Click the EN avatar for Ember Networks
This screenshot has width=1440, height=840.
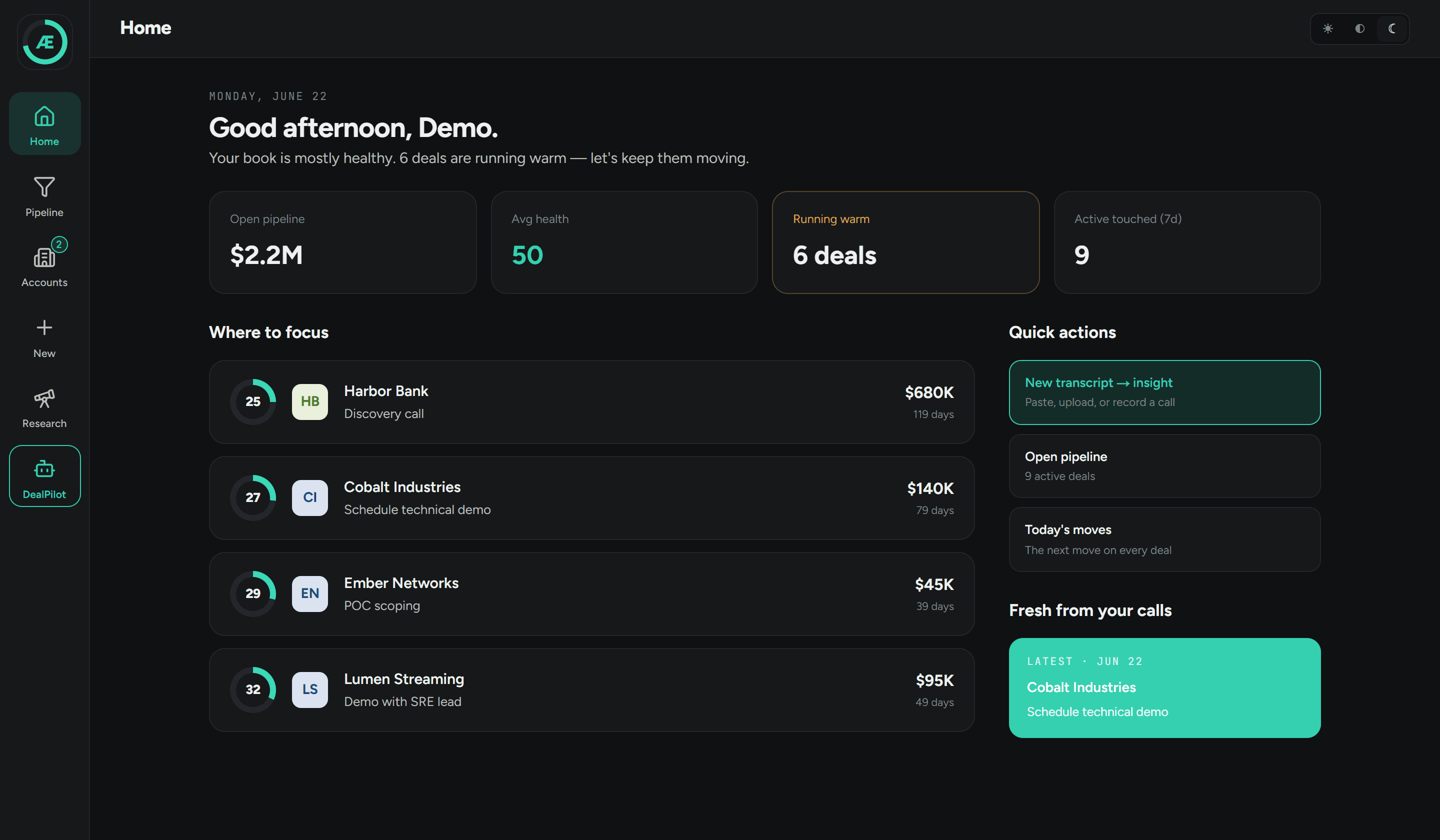(x=309, y=593)
